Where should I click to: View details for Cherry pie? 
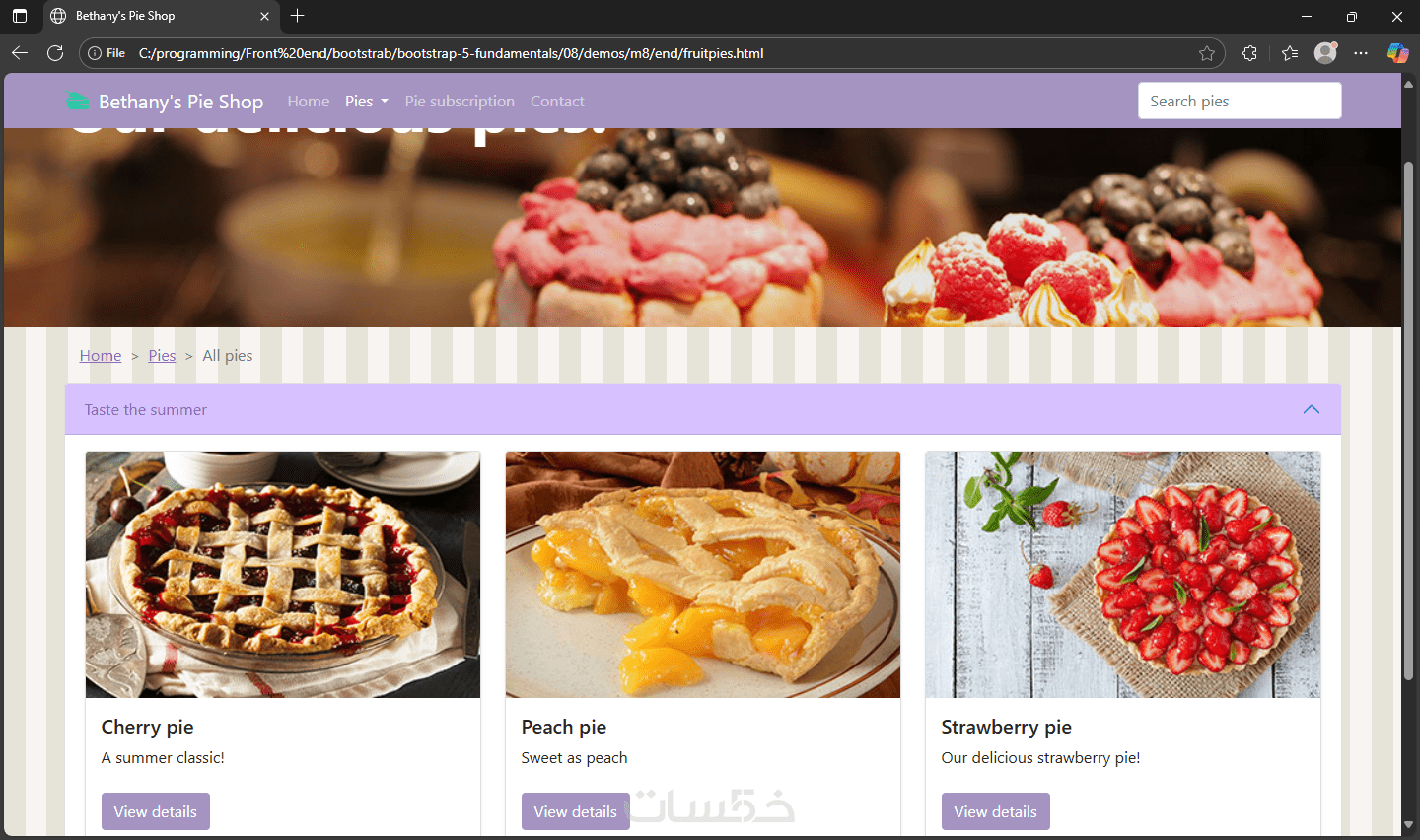[x=156, y=811]
